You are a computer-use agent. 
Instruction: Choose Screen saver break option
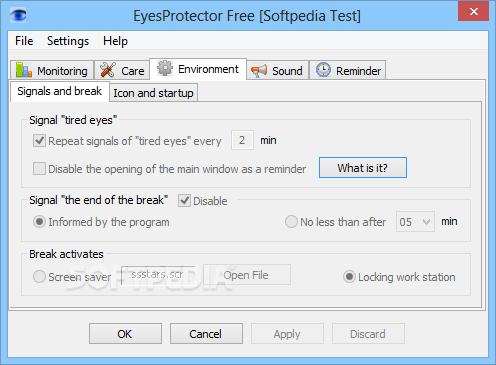click(x=39, y=277)
